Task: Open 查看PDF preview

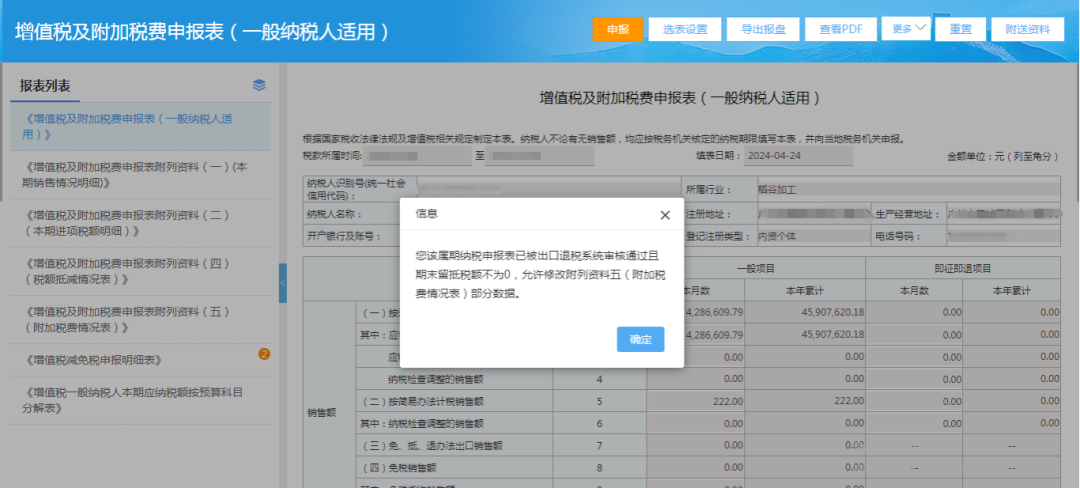Action: pos(841,30)
